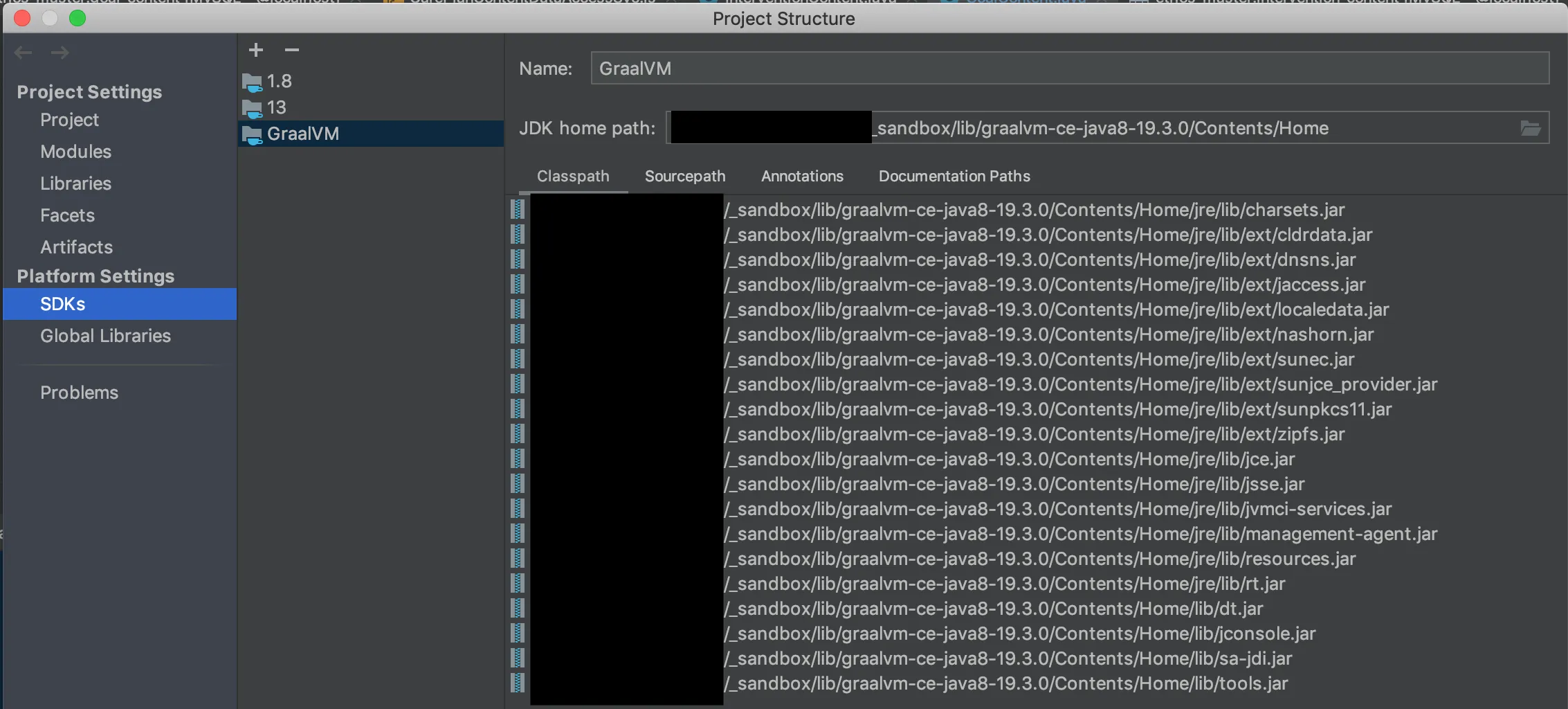Click the archive icon beside rt.jar
Screen dimensions: 1568x709
point(518,584)
